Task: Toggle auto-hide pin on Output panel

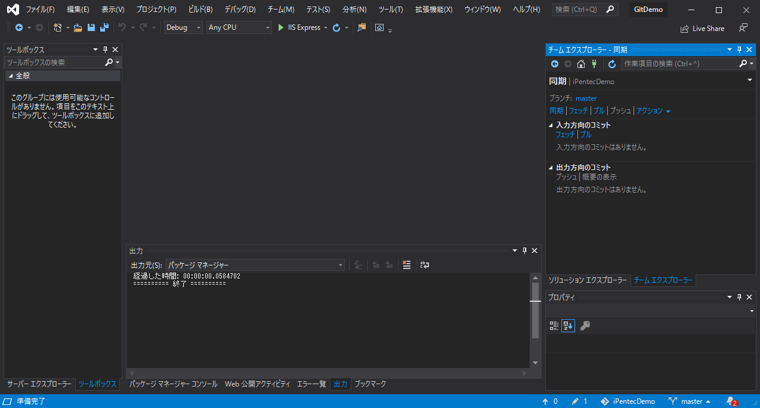Action: 524,251
